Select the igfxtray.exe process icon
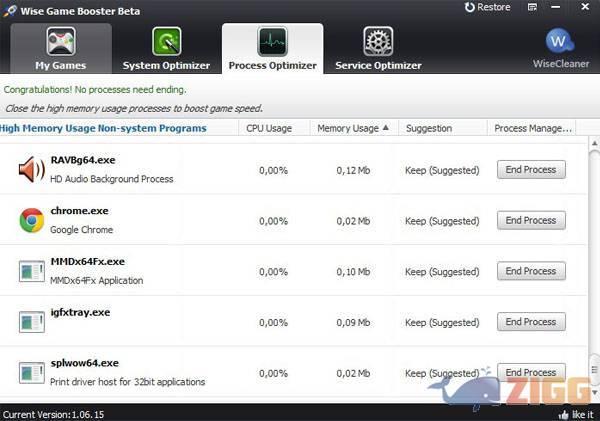The height and width of the screenshot is (421, 600). click(32, 322)
